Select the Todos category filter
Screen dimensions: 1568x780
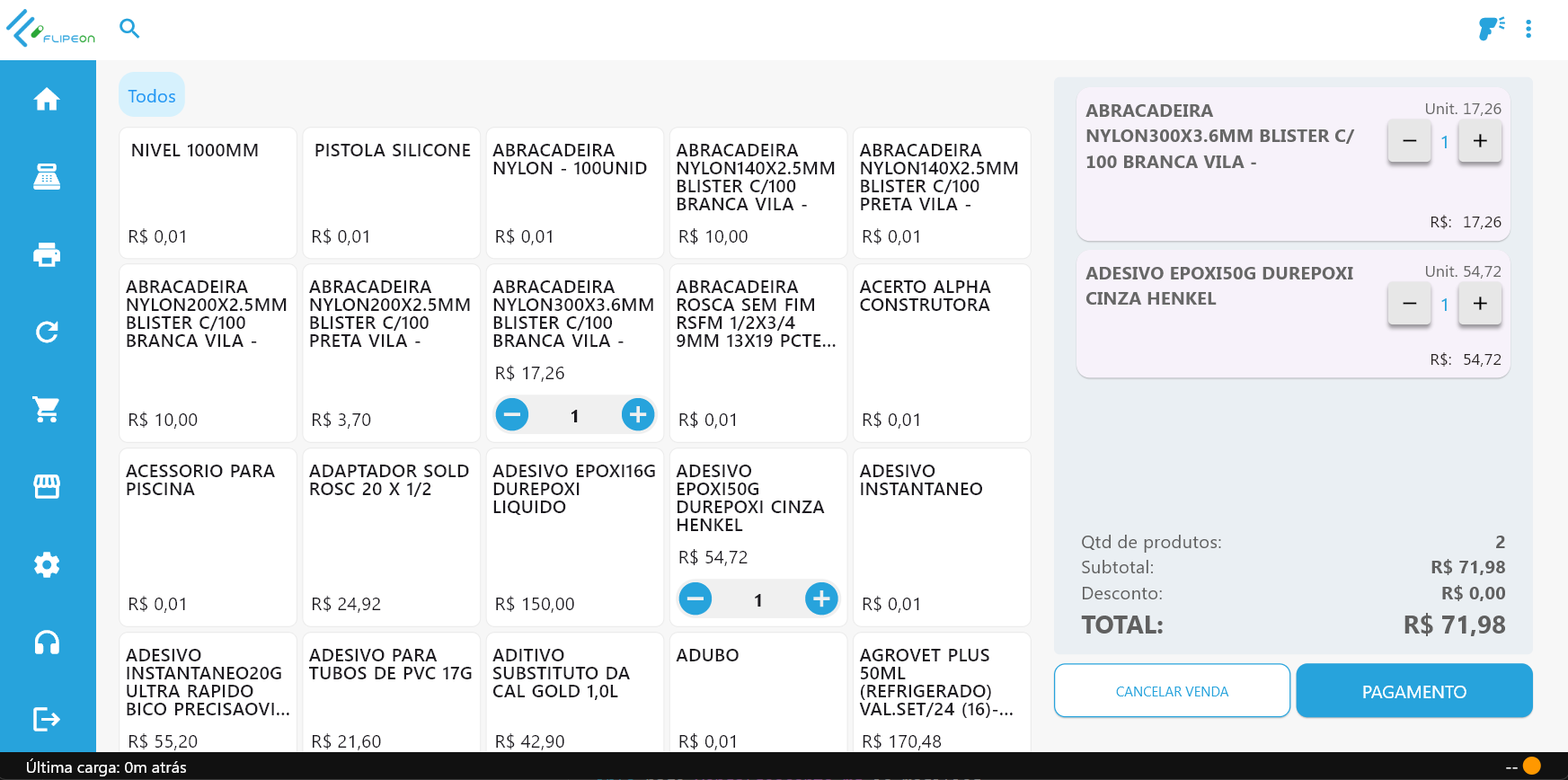[x=152, y=95]
